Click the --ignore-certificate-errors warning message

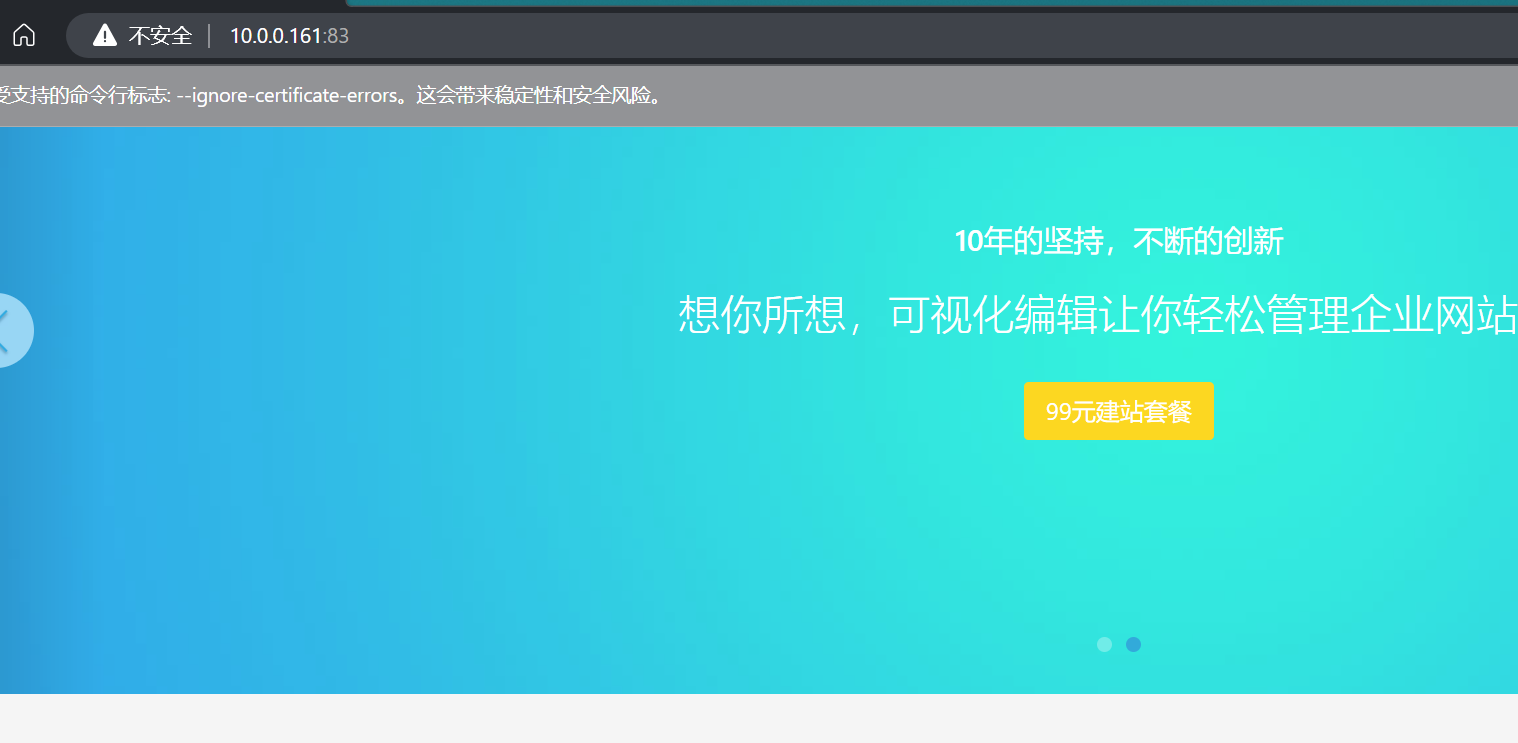point(332,96)
